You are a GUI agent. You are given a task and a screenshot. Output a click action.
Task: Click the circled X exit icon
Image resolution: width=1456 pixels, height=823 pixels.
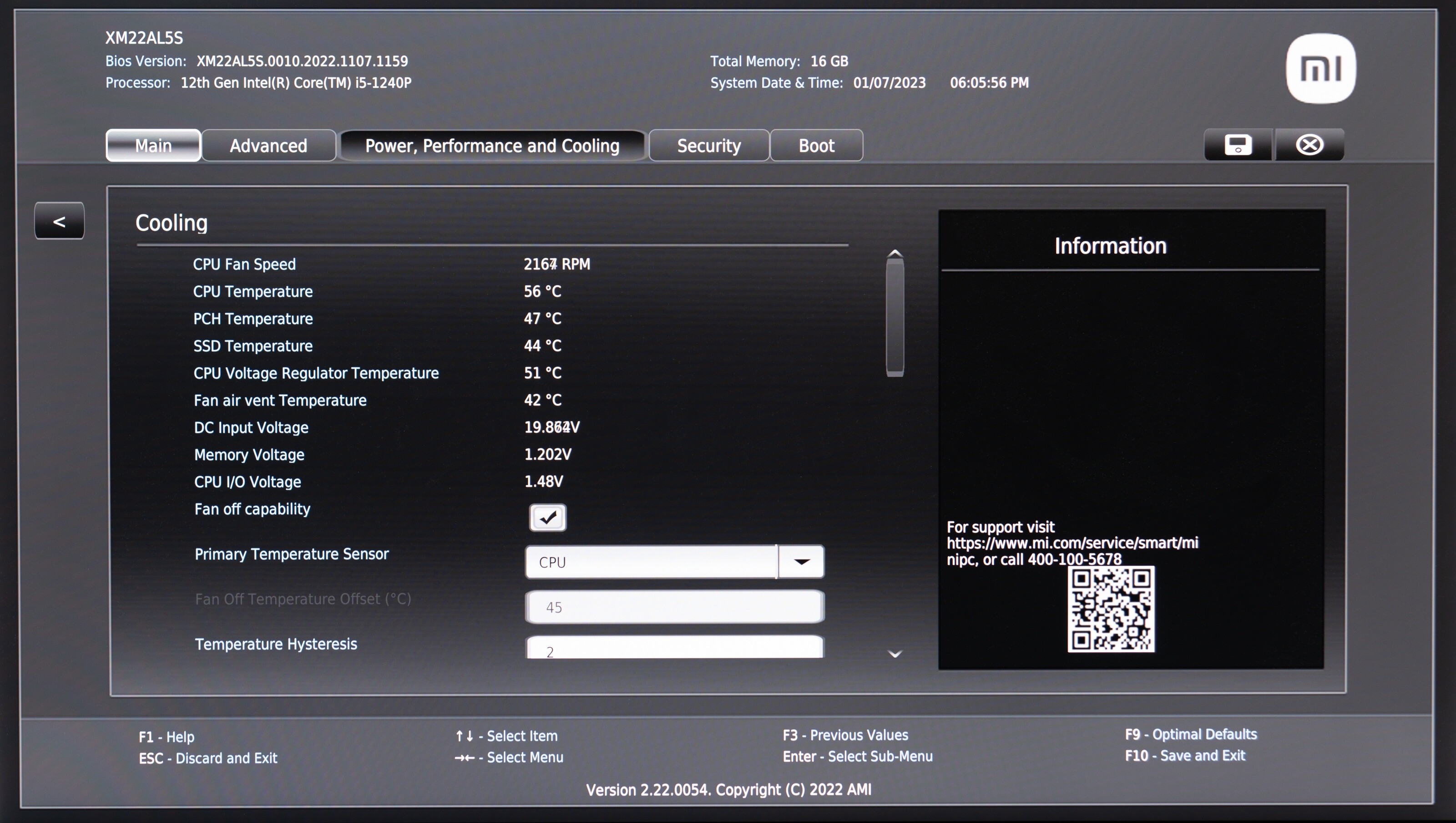point(1309,145)
